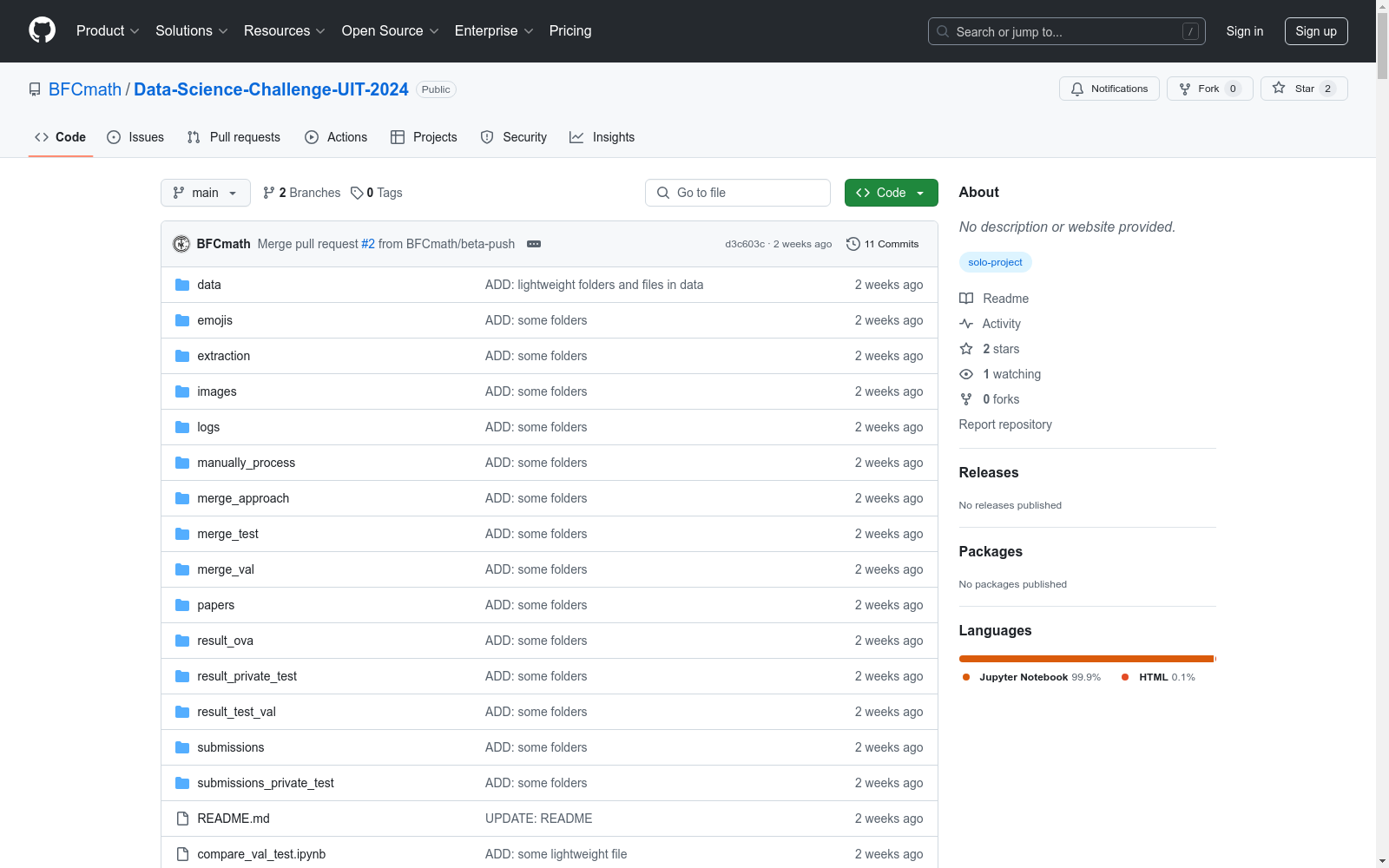Click the fork icon next to 0 forks

pos(966,399)
